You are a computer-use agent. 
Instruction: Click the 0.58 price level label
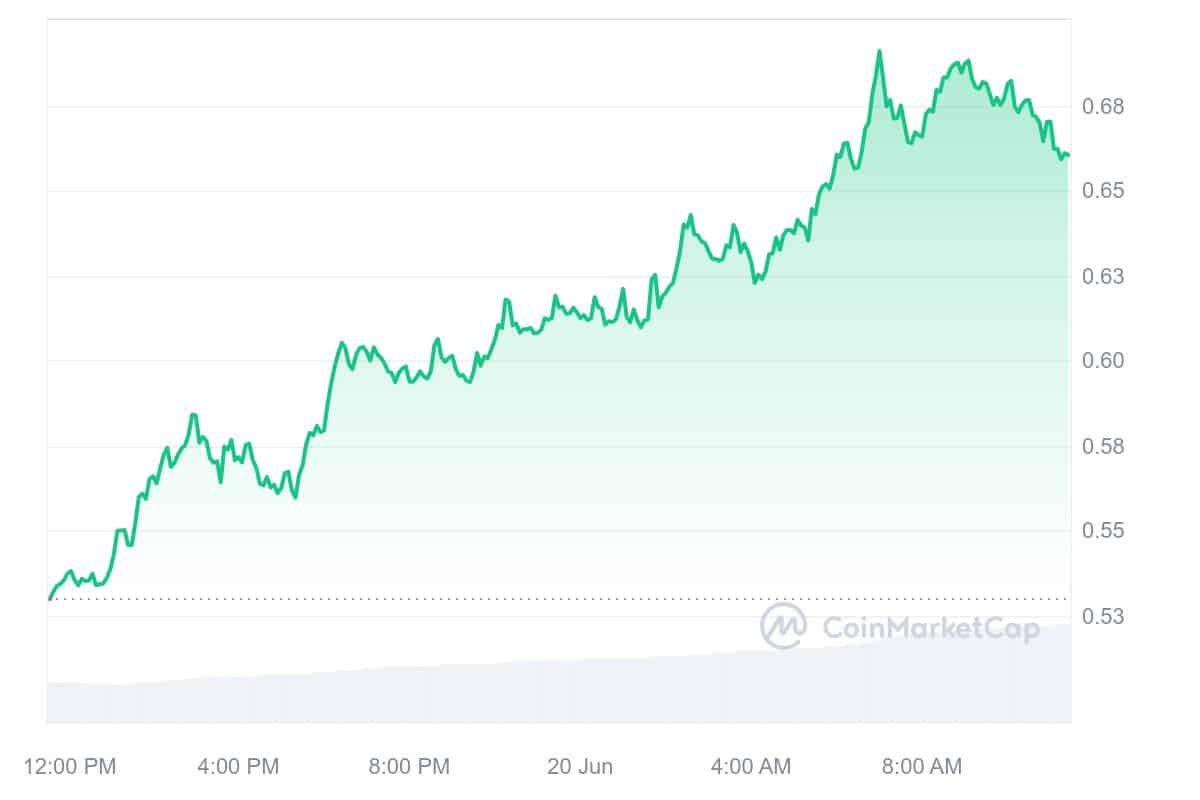pyautogui.click(x=1104, y=446)
